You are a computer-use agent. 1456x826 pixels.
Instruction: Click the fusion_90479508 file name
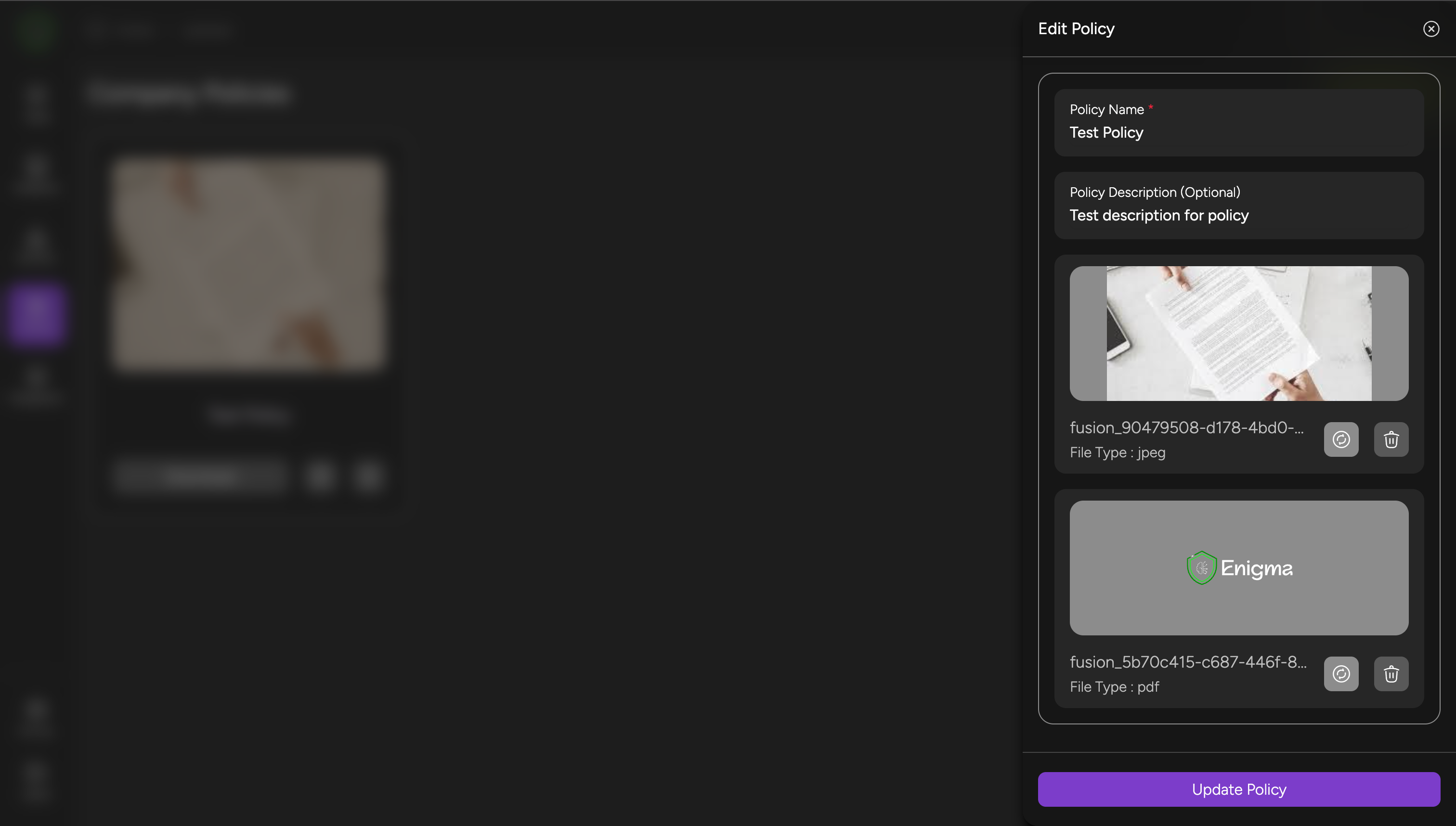[1186, 428]
